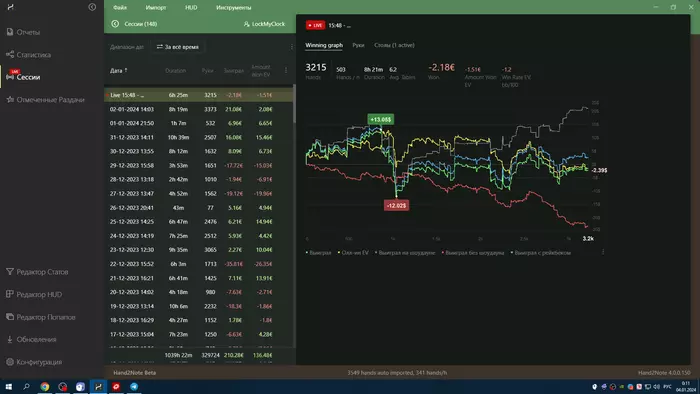Switch to the Столы (1 active) tab
Screen dimensions: 700x394
click(394, 45)
